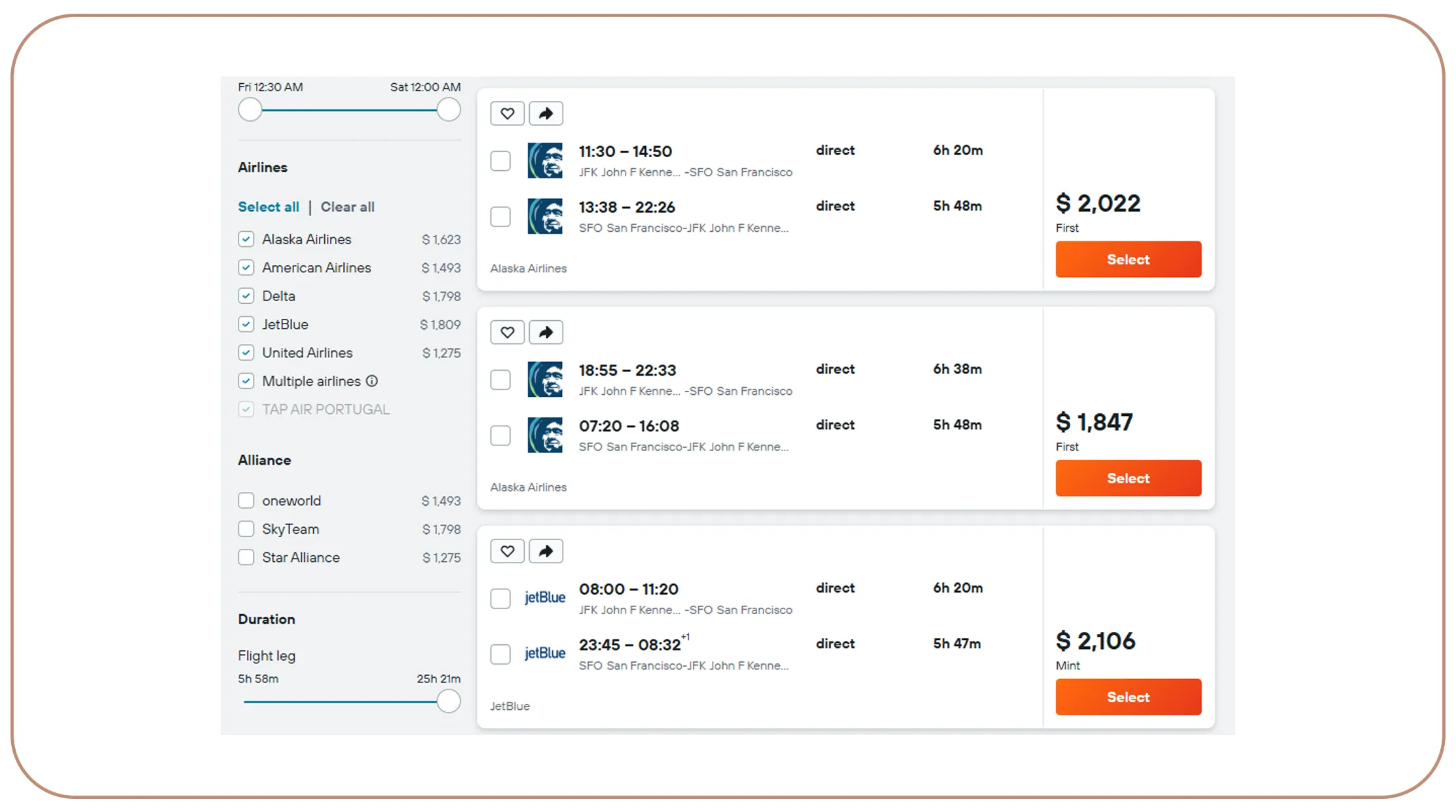
Task: Select the $2,022 First class flight
Action: coord(1128,259)
